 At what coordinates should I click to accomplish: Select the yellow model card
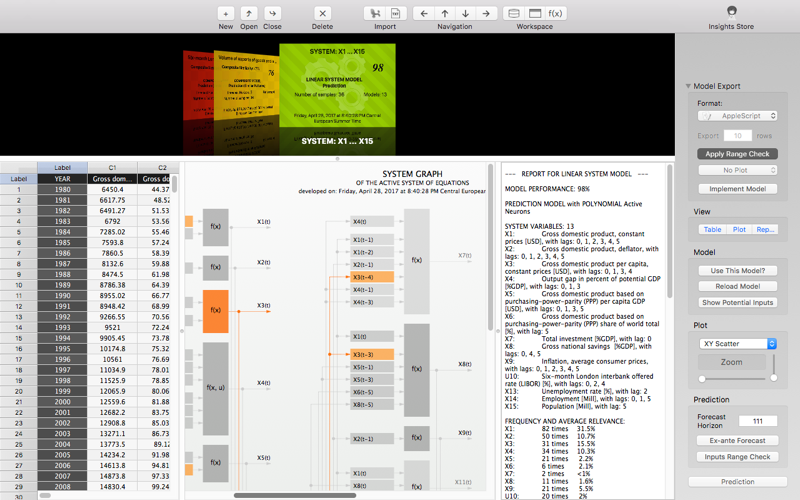coord(246,84)
